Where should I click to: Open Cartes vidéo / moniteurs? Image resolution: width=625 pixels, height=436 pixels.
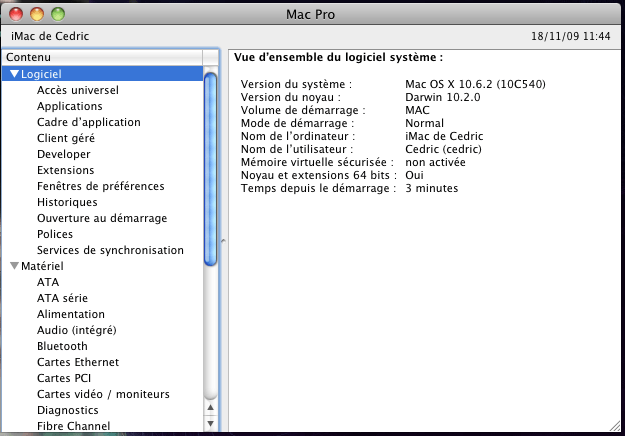coord(103,394)
